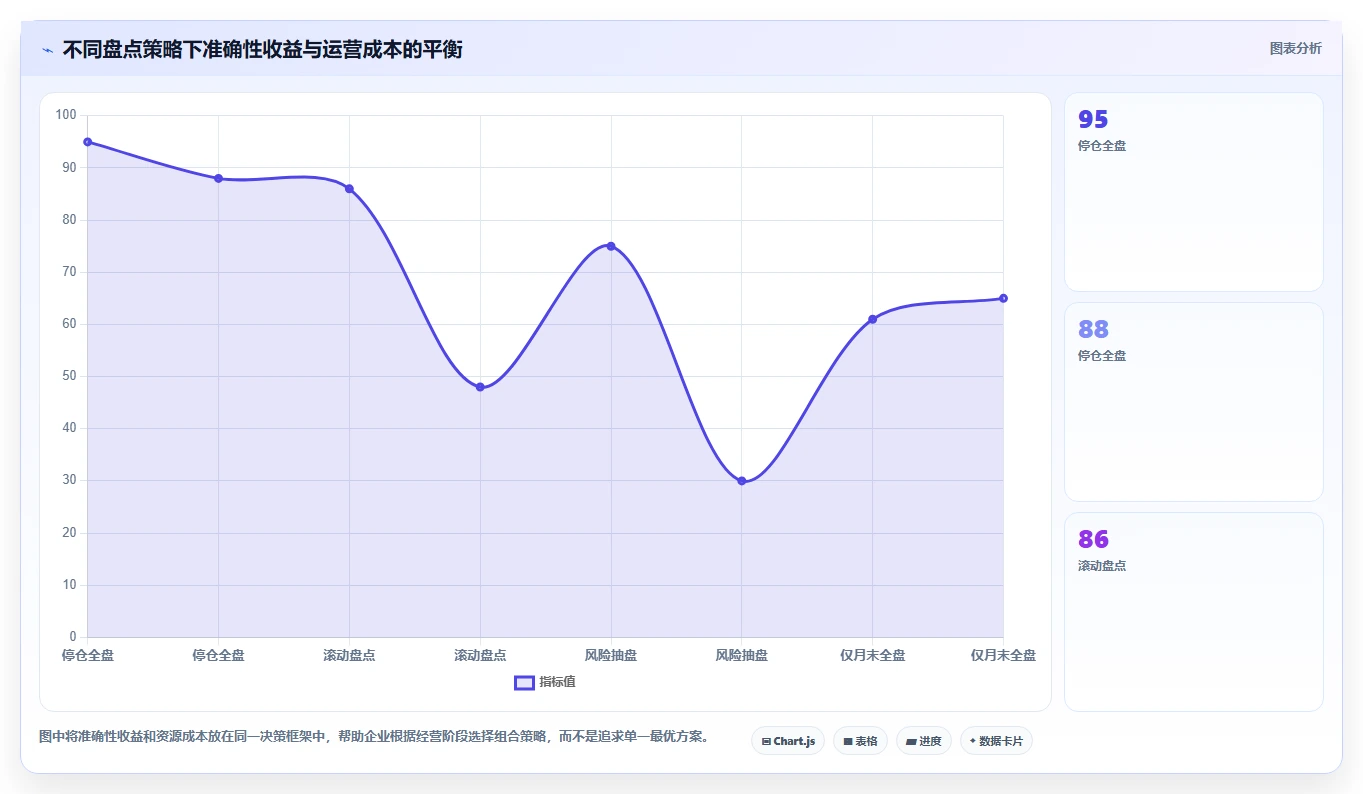Select the 表格 tag
This screenshot has height=794, width=1363.
(860, 741)
